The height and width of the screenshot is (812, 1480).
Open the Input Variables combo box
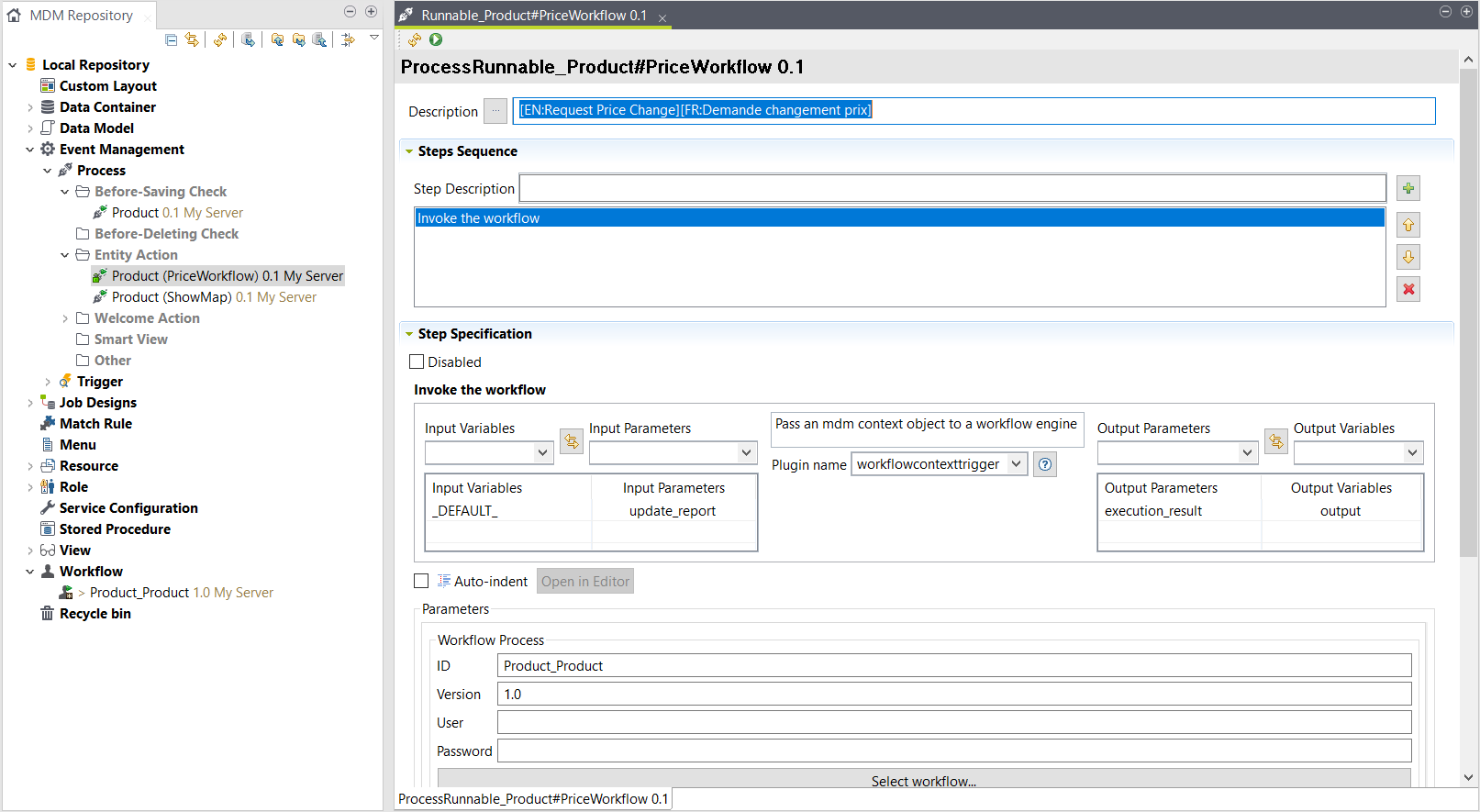(x=542, y=452)
